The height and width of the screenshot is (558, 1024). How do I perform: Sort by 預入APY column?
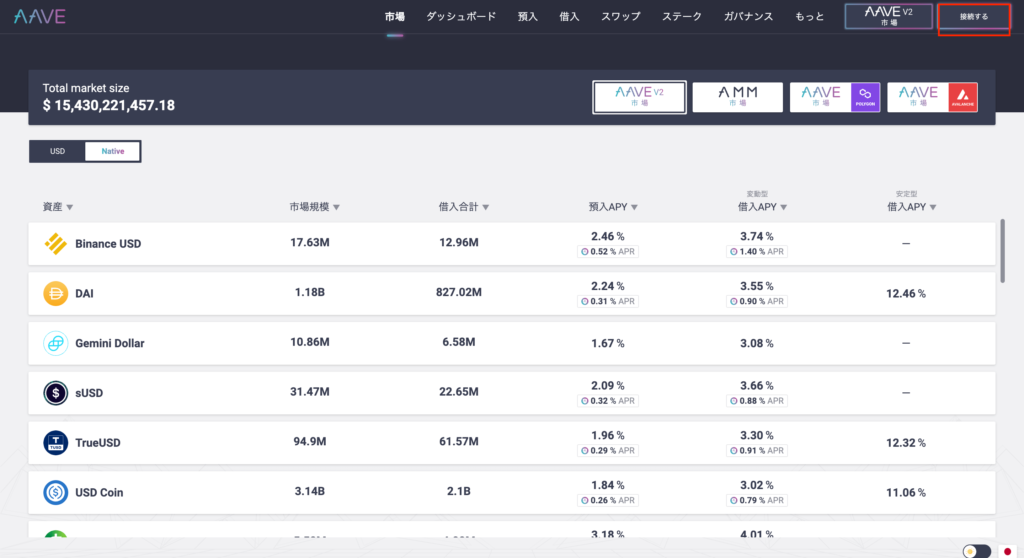[x=613, y=206]
